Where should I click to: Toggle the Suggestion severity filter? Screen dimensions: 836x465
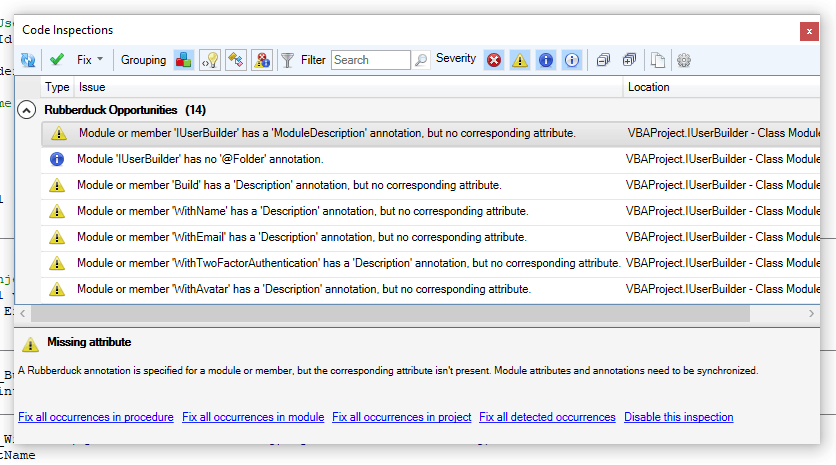546,60
